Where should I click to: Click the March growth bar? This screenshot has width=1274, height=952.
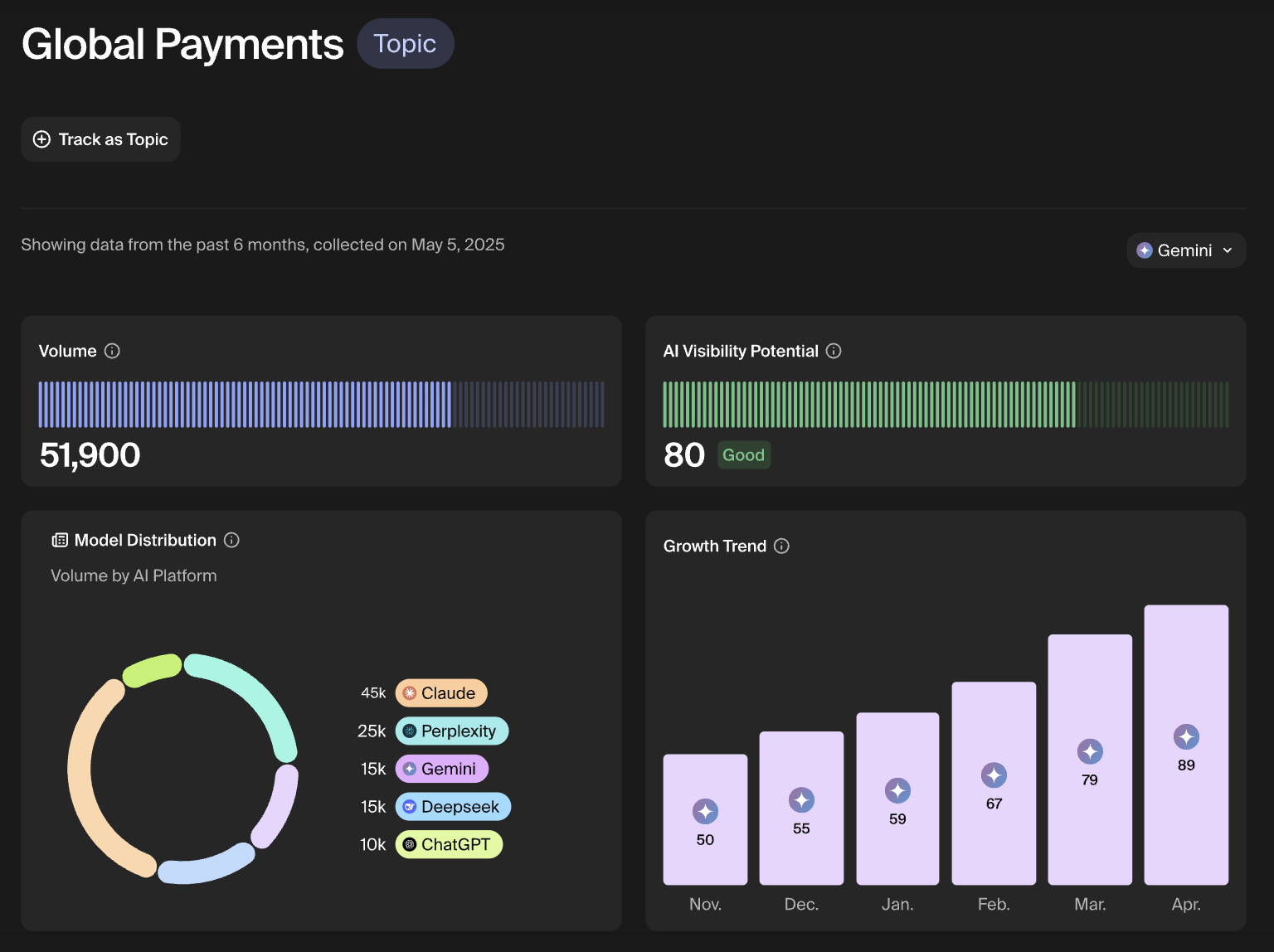tap(1090, 760)
